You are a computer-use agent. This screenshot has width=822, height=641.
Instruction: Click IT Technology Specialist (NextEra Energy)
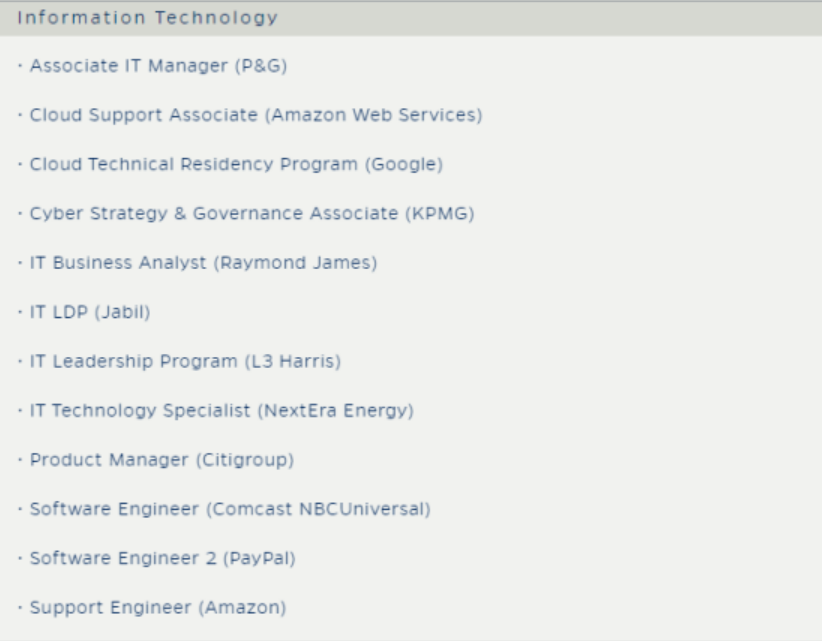(221, 410)
